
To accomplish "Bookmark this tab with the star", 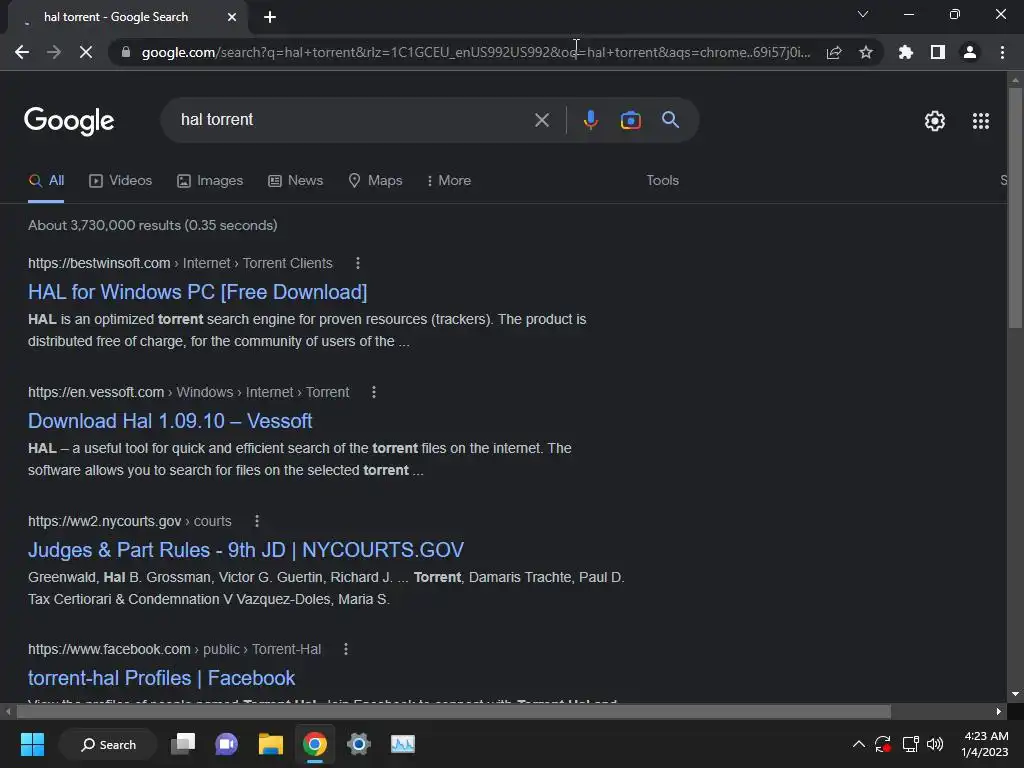I will pos(866,52).
